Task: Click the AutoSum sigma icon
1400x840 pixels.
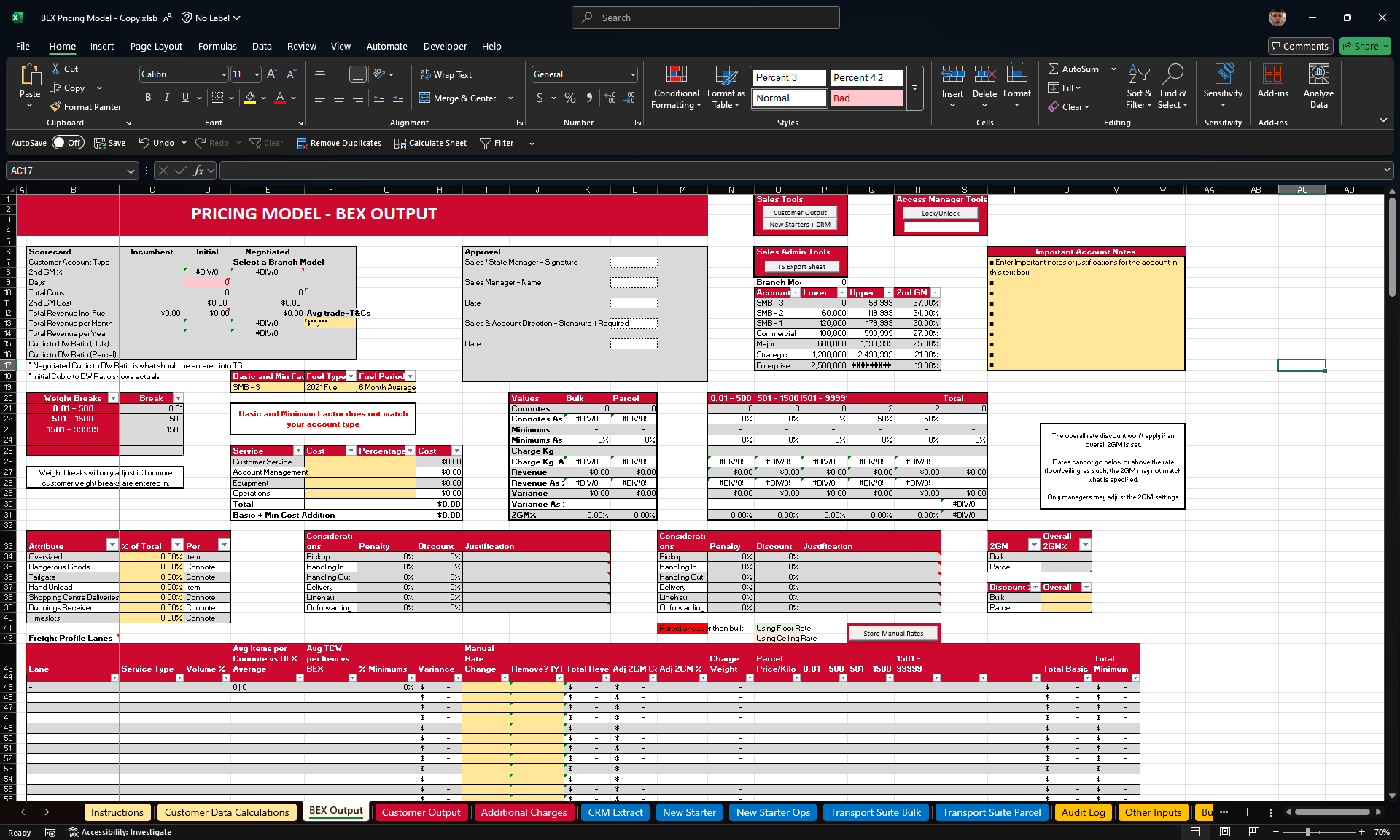Action: click(x=1054, y=69)
